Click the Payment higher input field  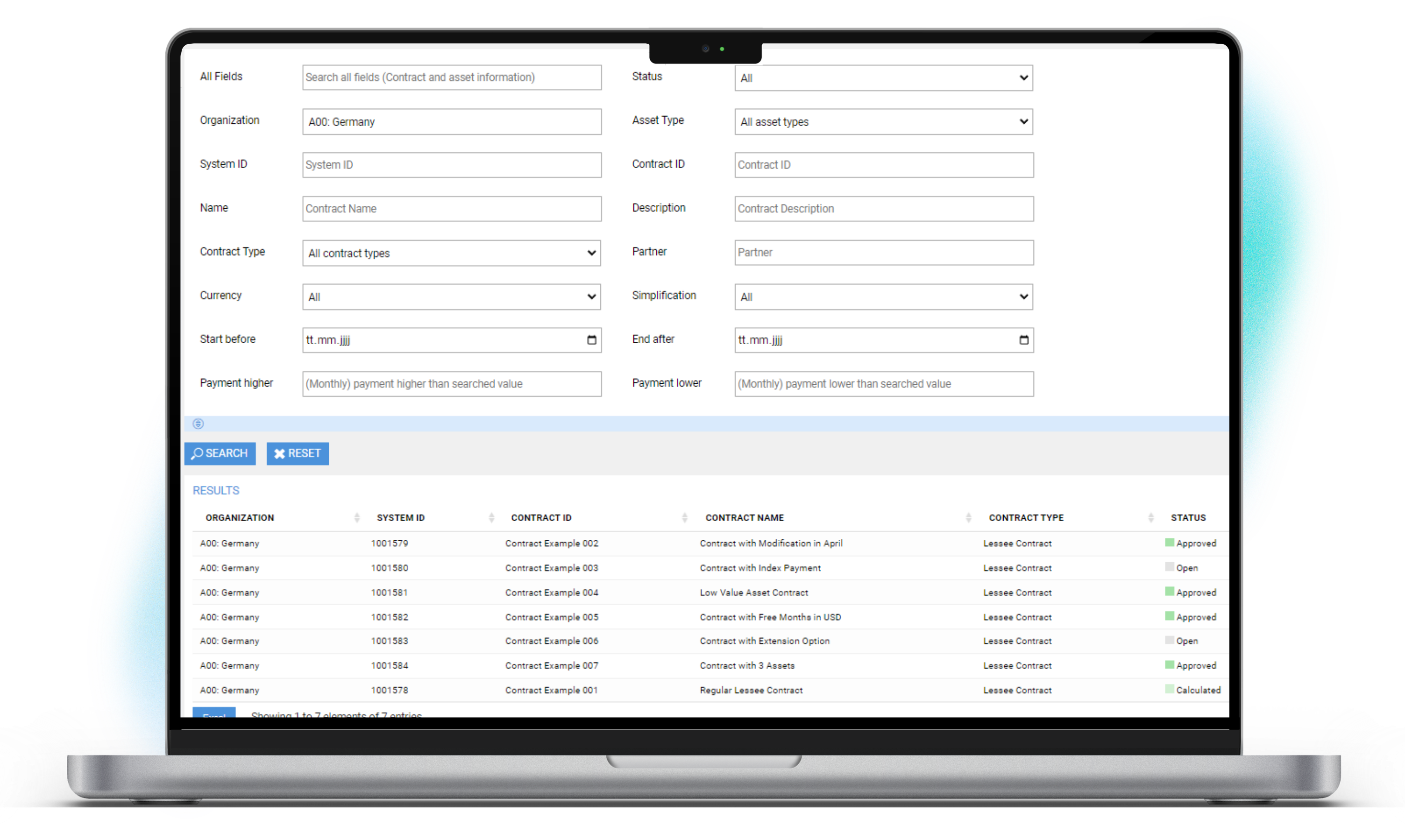coord(452,384)
